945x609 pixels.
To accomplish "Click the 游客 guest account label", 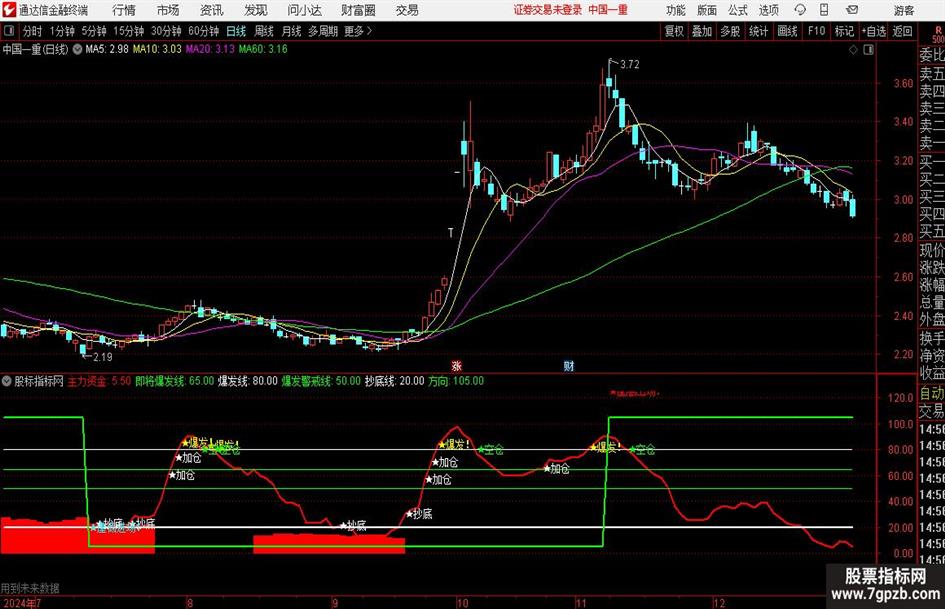I will (x=903, y=10).
